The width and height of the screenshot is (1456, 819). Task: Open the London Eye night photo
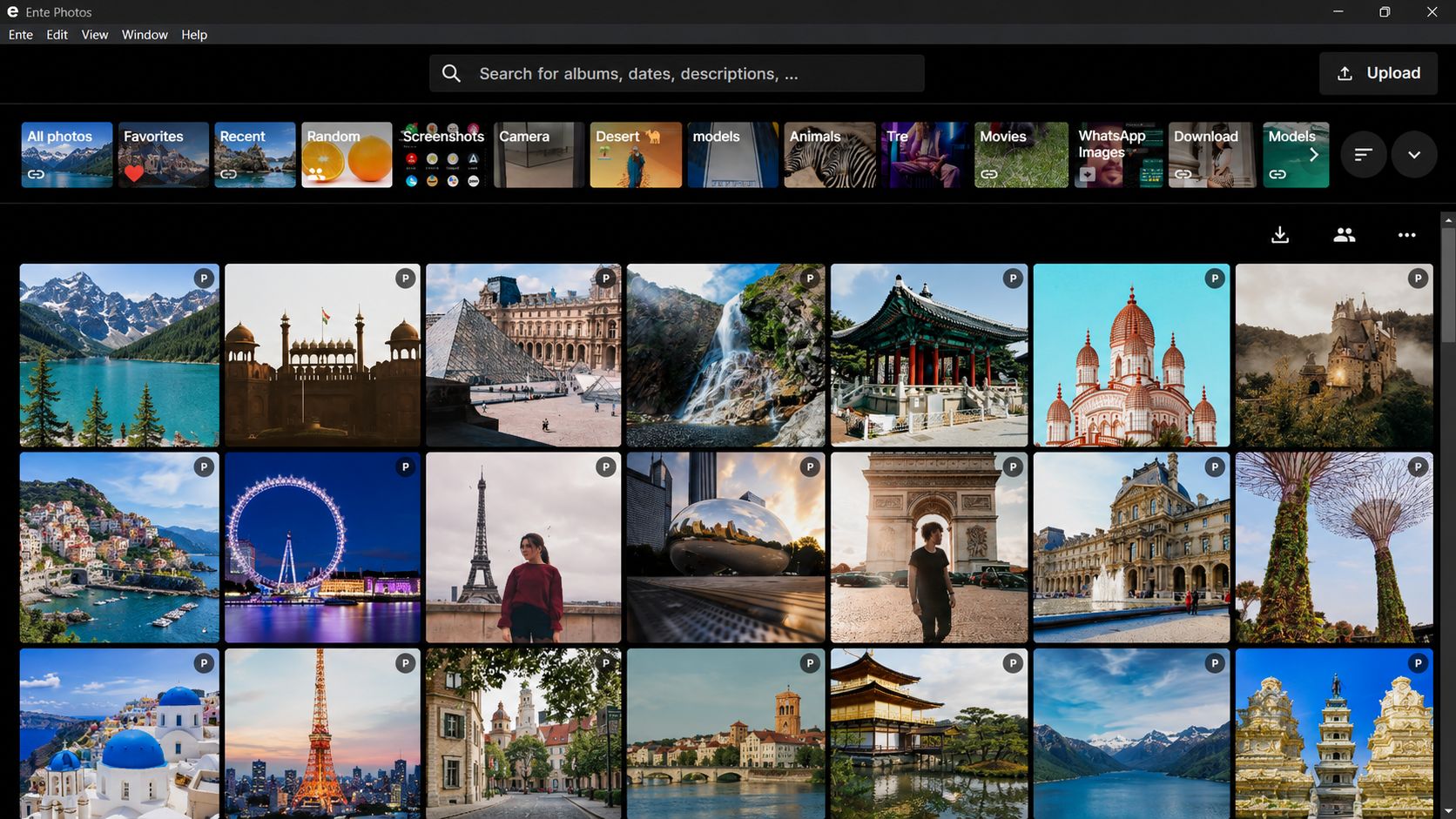(322, 547)
